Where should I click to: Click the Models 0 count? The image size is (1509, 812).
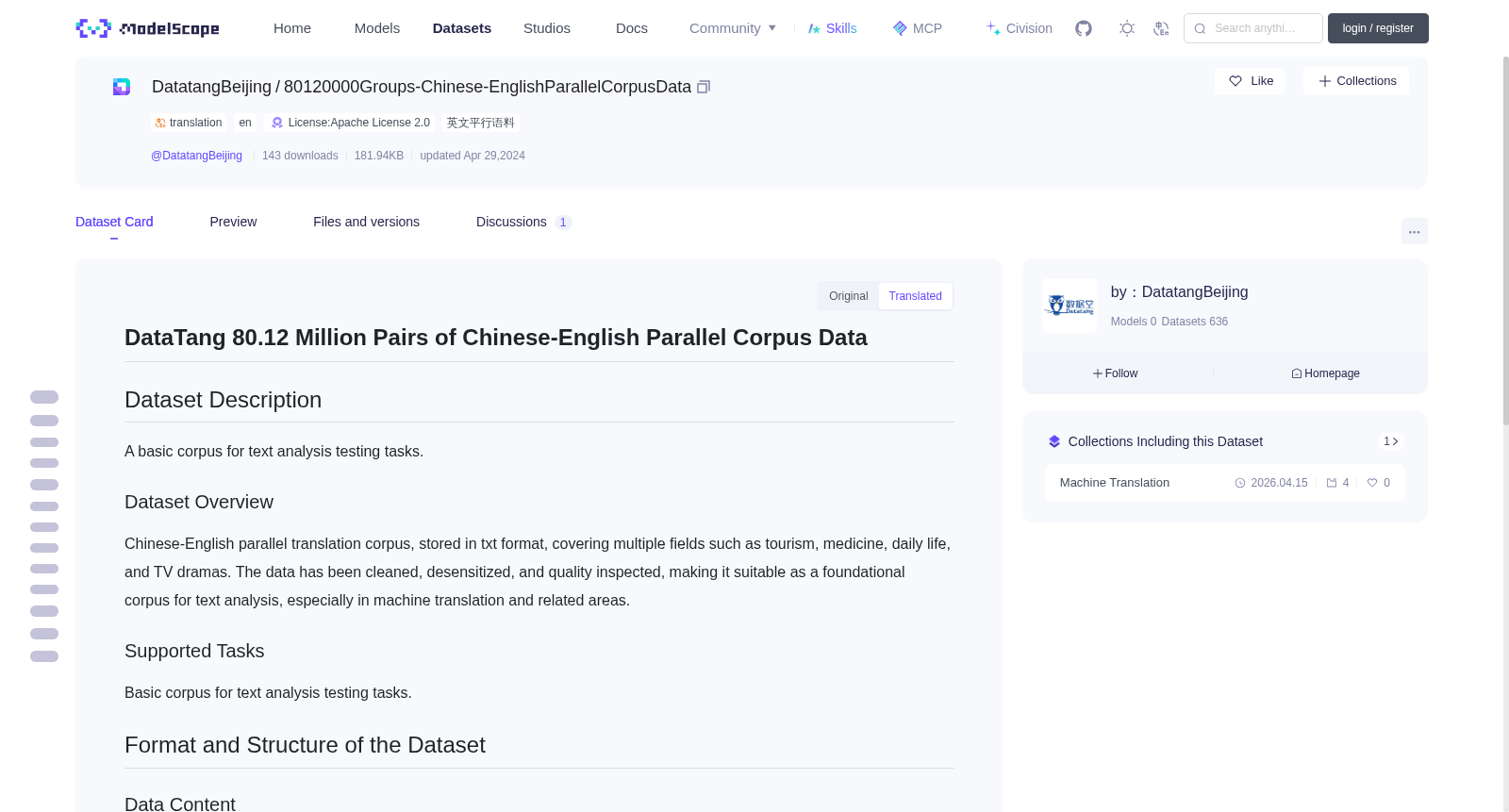(x=1133, y=322)
